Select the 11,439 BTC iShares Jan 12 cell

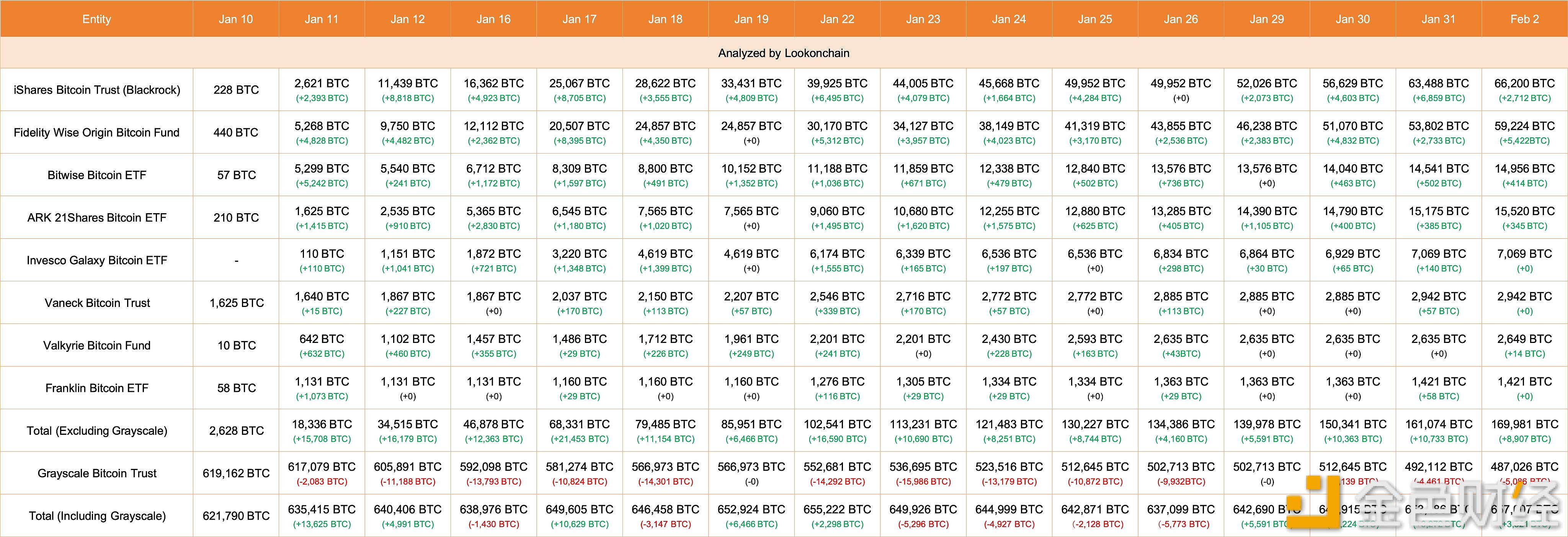pyautogui.click(x=408, y=90)
